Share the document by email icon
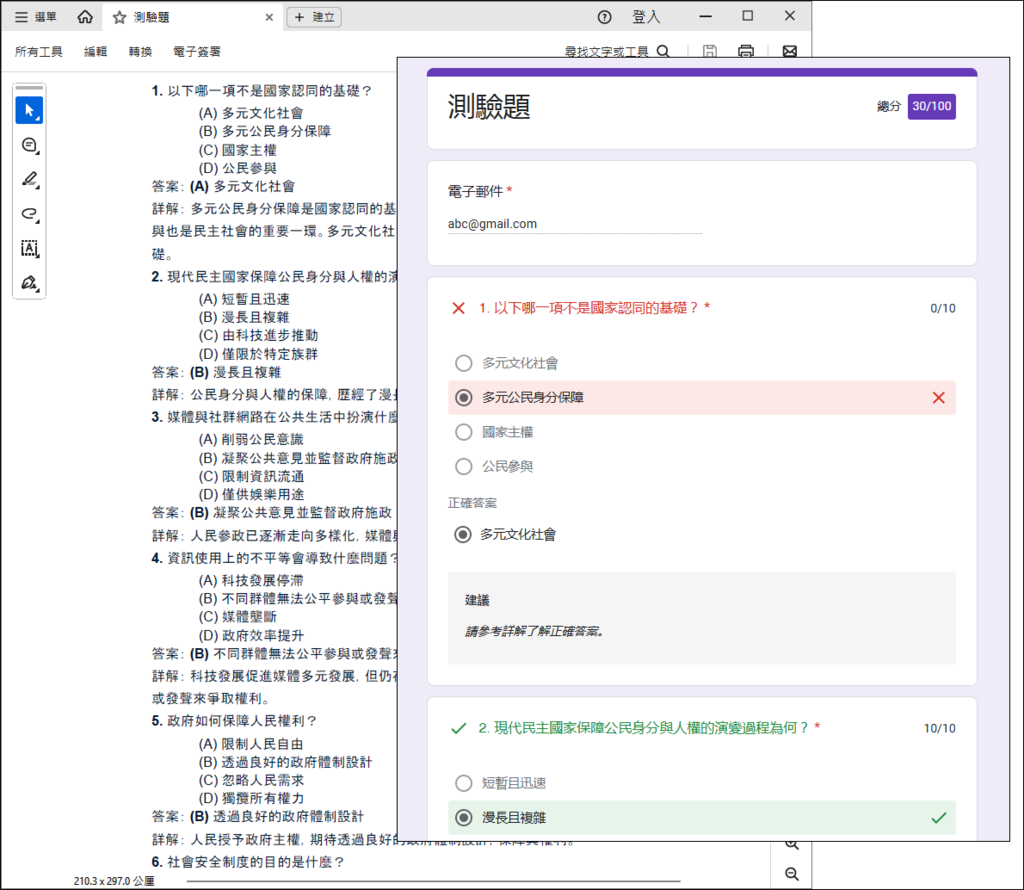This screenshot has height=890, width=1024. (790, 51)
